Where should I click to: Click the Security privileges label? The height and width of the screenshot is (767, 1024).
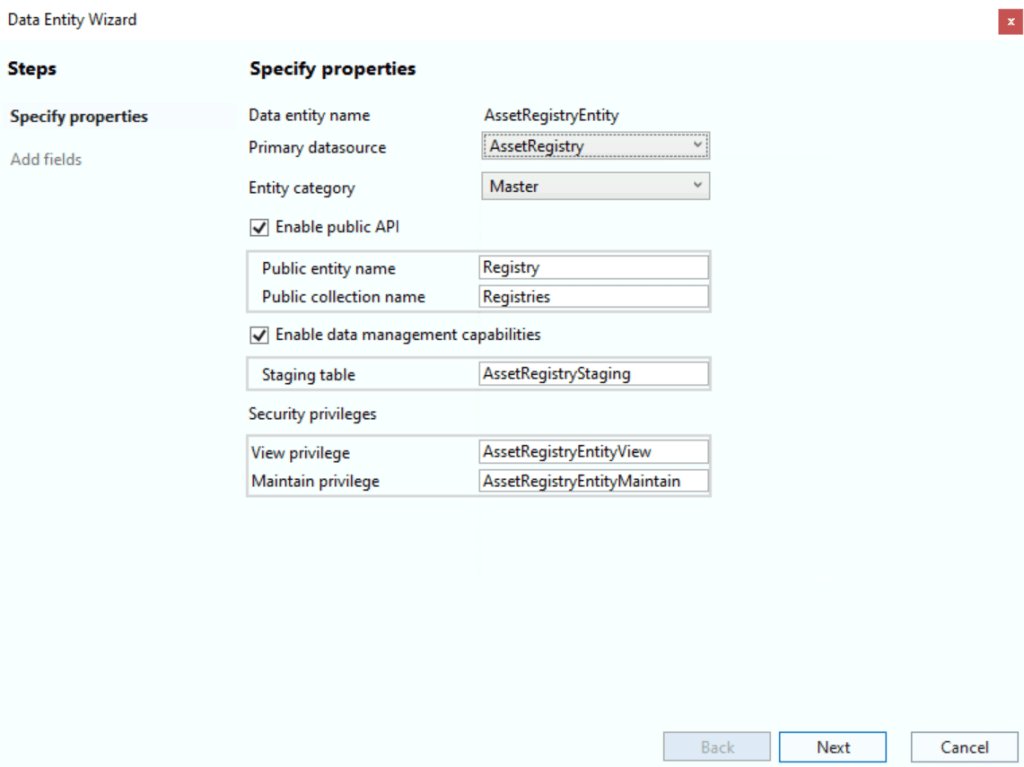(x=312, y=414)
